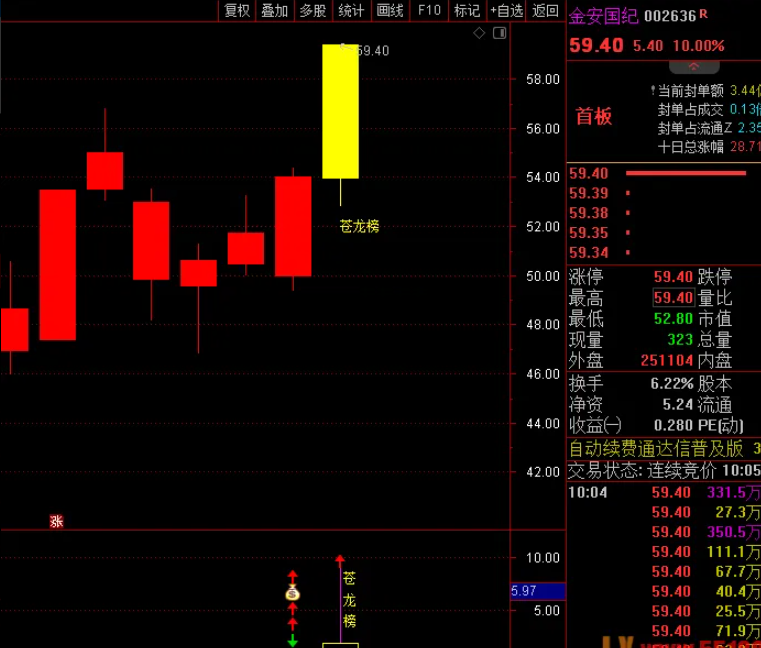Image resolution: width=761 pixels, height=648 pixels.
Task: Toggle the side panel layout icon
Action: click(499, 33)
